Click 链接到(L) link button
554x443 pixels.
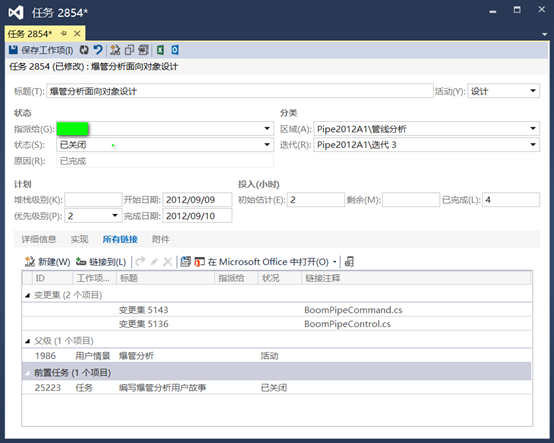[x=101, y=262]
